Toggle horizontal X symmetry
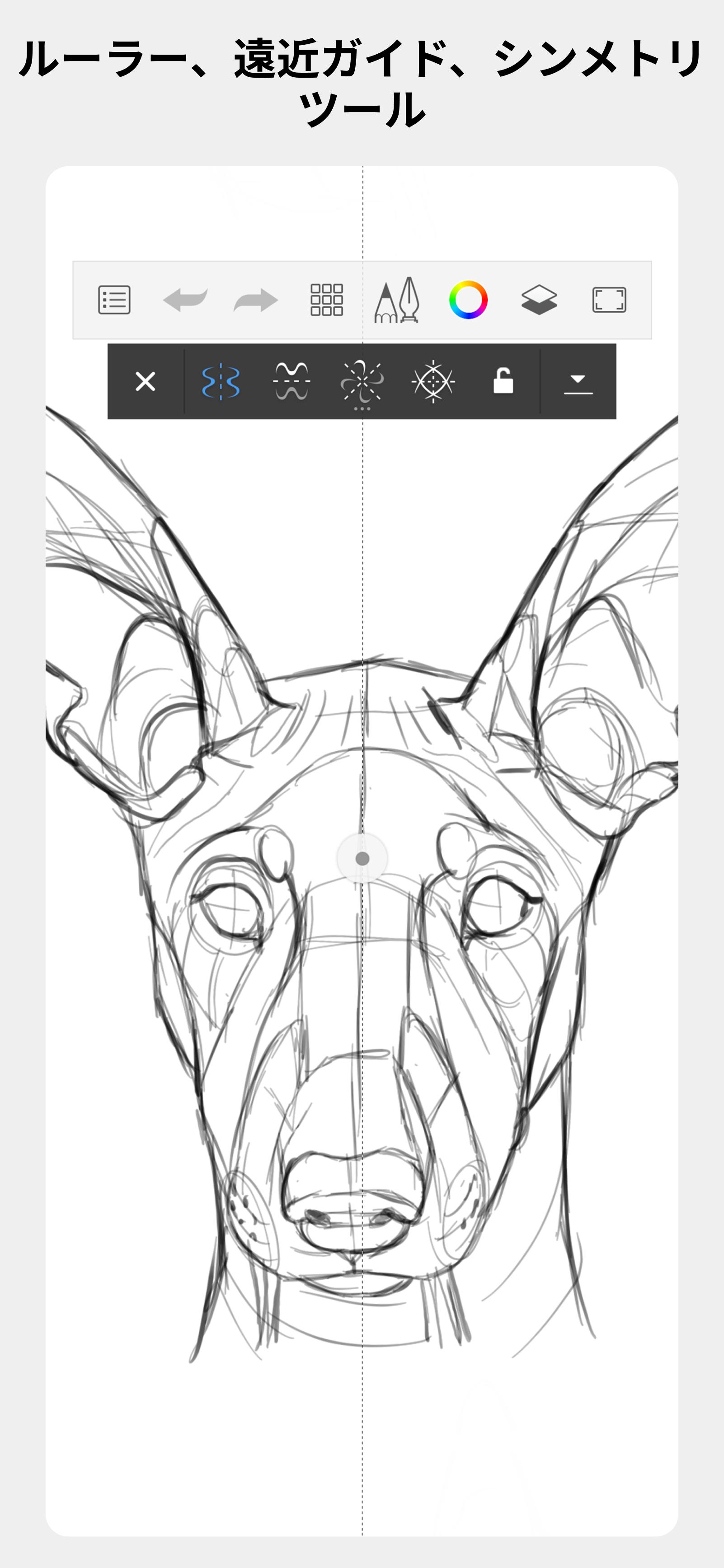 (291, 382)
